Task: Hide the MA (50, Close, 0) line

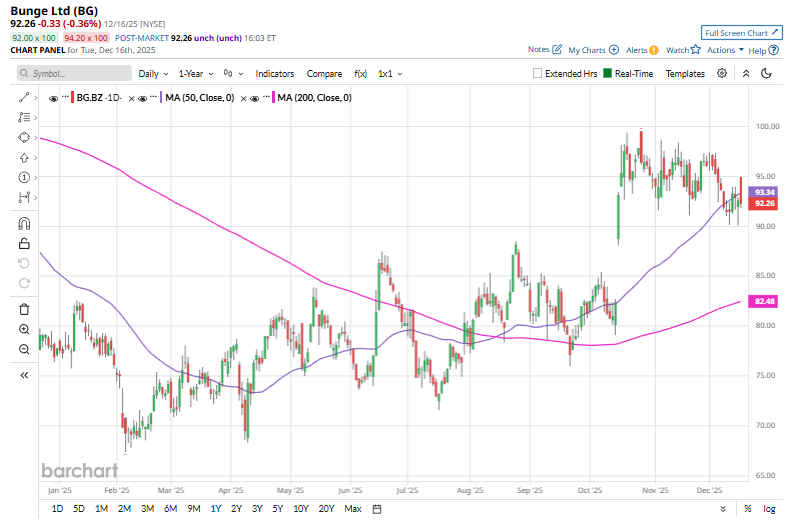Action: pyautogui.click(x=143, y=98)
